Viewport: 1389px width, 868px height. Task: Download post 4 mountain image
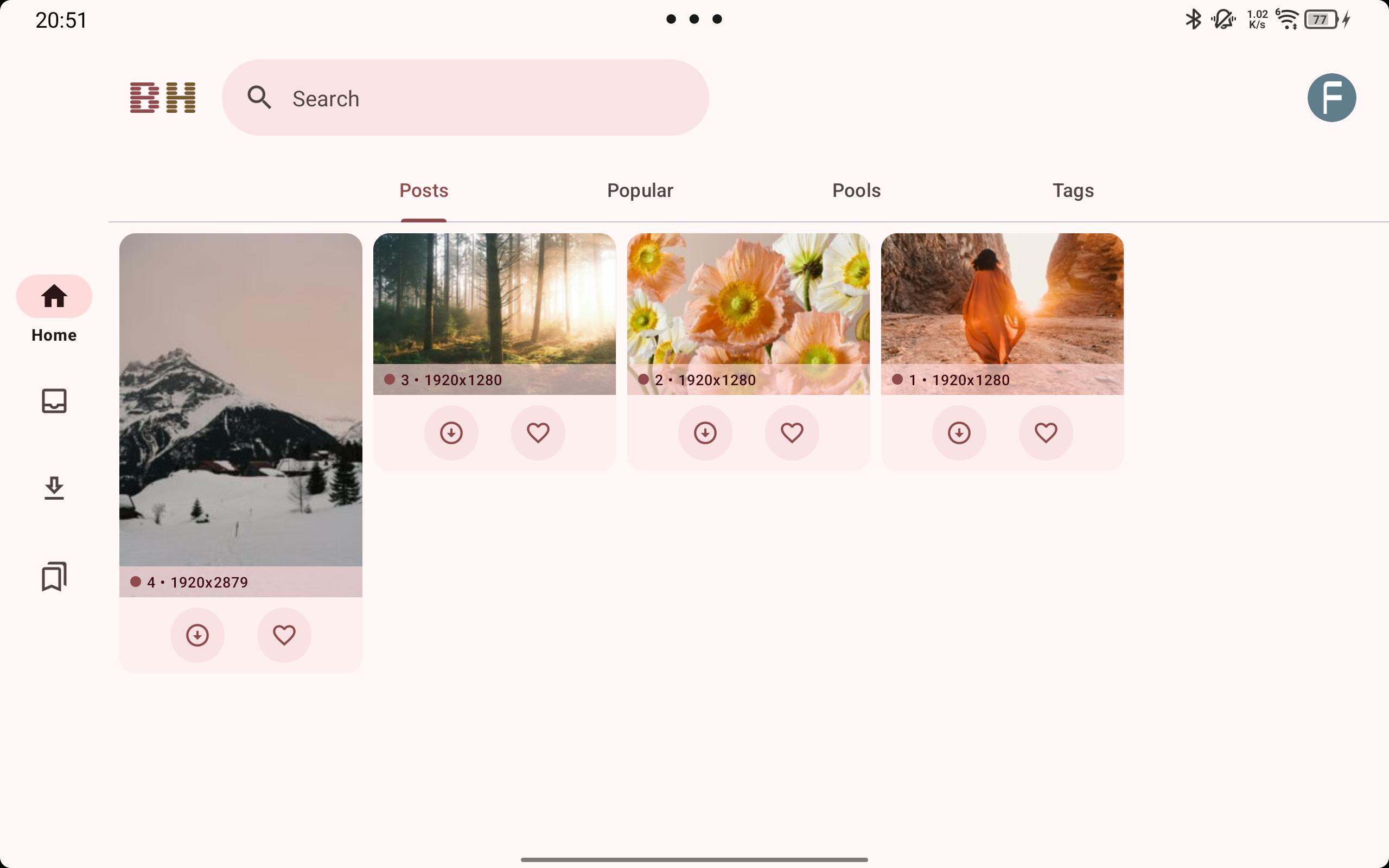click(x=197, y=635)
